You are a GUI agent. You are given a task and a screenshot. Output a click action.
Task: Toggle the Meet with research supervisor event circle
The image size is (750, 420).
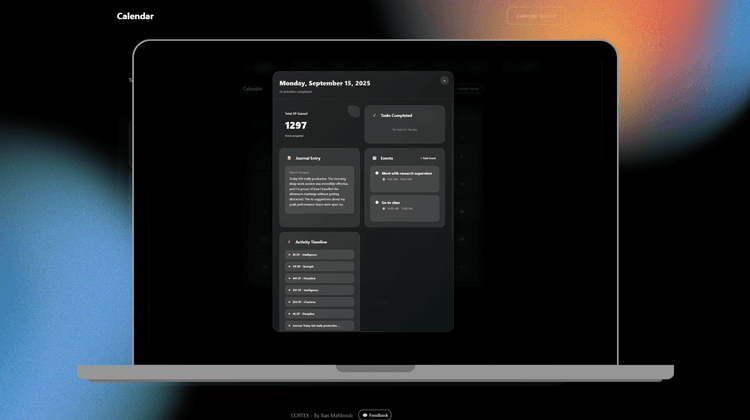[x=376, y=173]
